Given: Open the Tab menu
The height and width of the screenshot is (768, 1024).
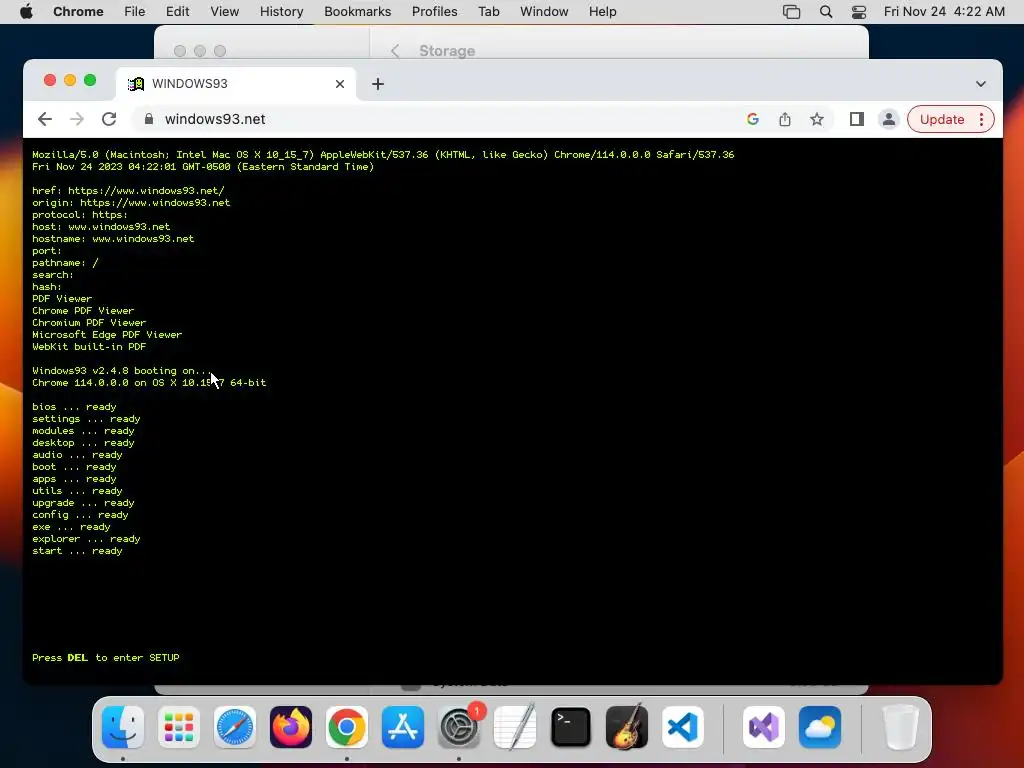Looking at the screenshot, I should 488,11.
